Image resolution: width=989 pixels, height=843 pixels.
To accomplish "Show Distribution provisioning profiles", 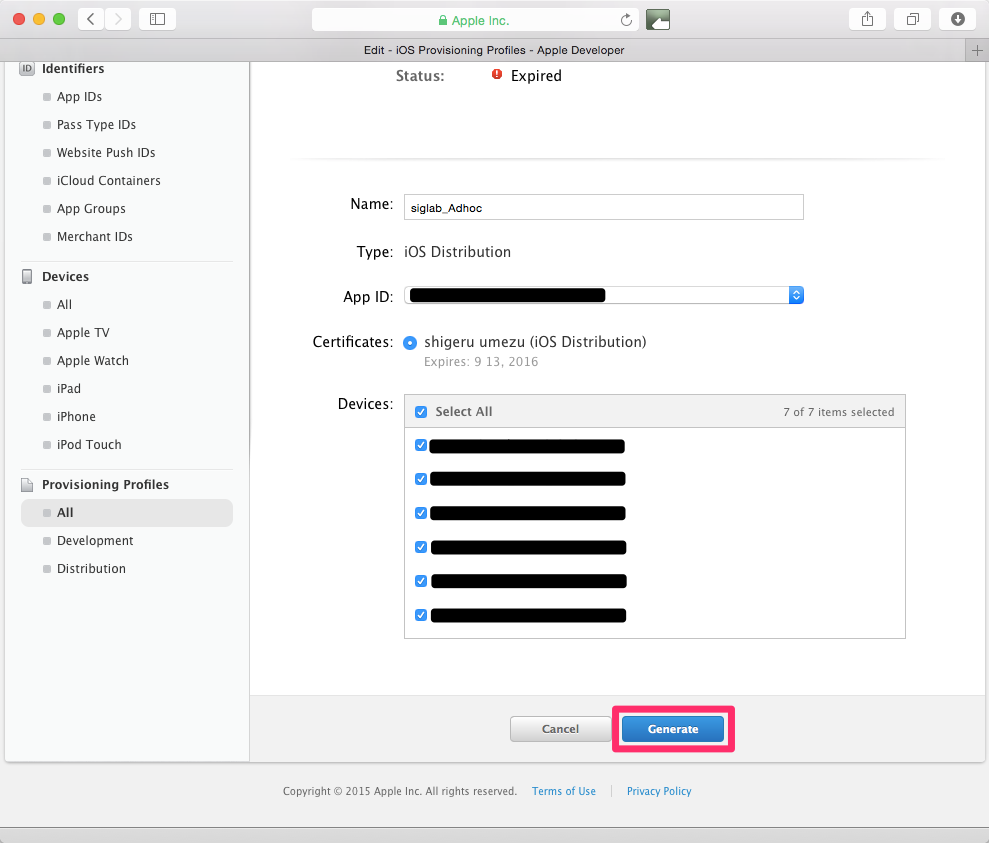I will pos(91,569).
